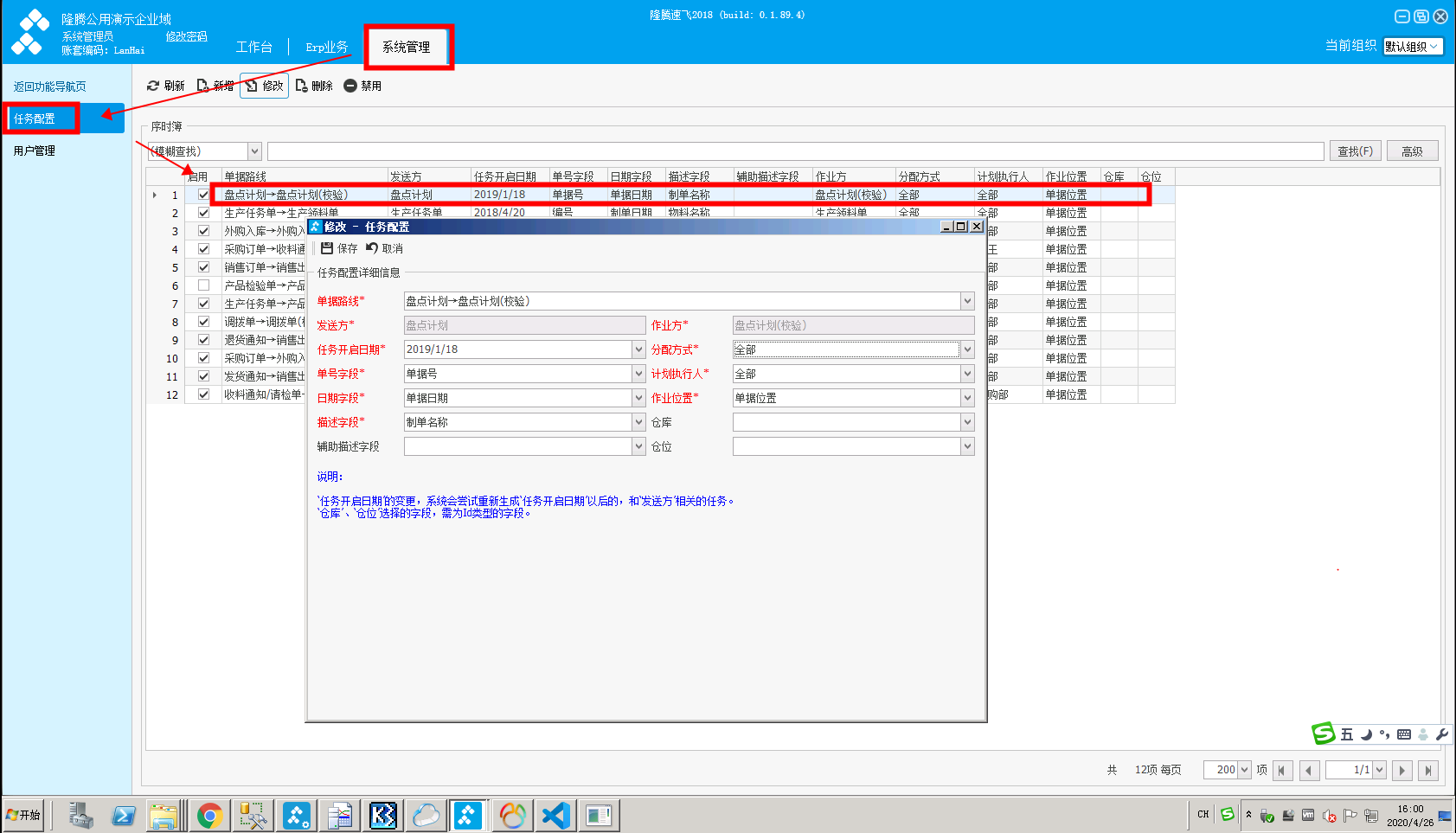Toggle the Sogou moon half-width icon
Screen dimensions: 1456x833
pyautogui.click(x=1366, y=734)
